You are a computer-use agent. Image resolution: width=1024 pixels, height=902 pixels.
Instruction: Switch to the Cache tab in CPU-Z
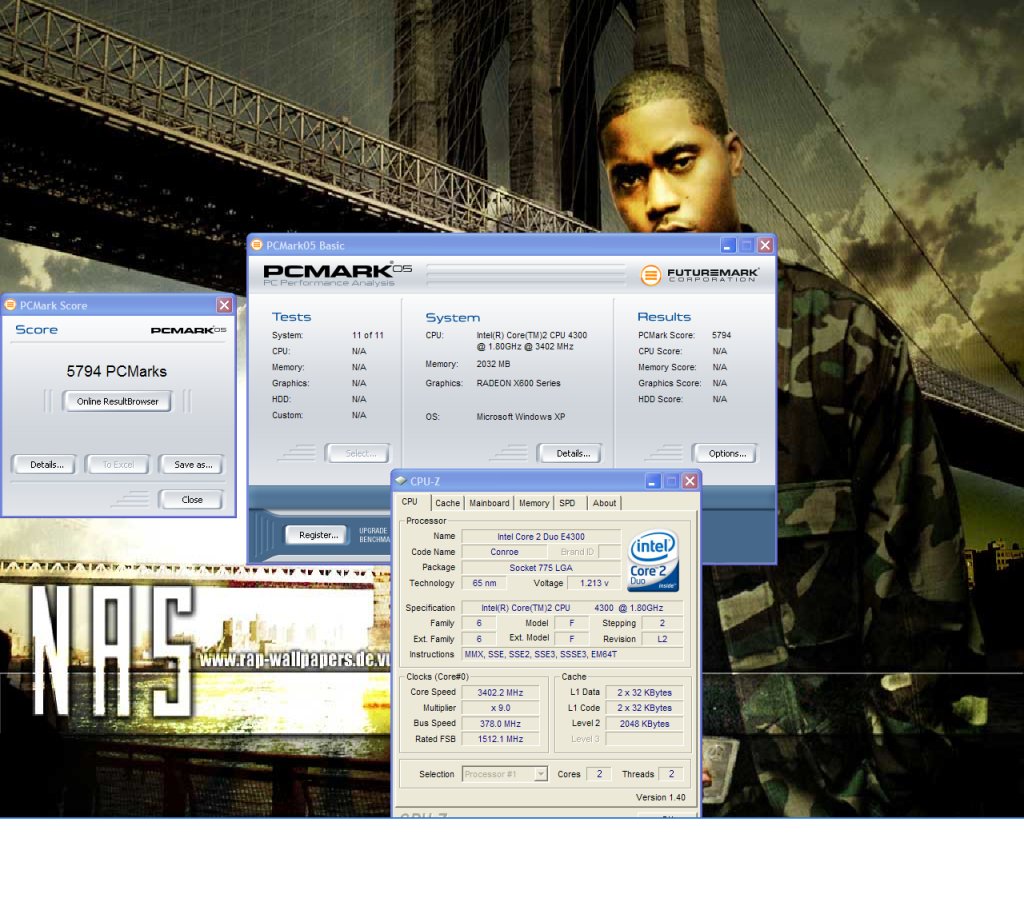[x=447, y=503]
